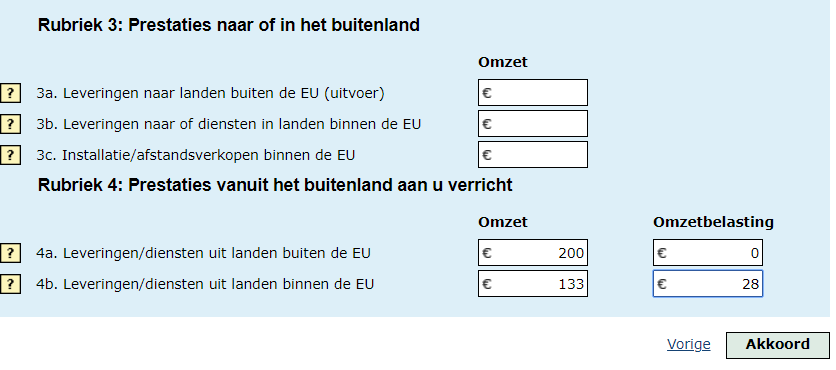Viewport: 836px width, 370px height.
Task: Confirm with the Akkoord button
Action: click(x=777, y=345)
